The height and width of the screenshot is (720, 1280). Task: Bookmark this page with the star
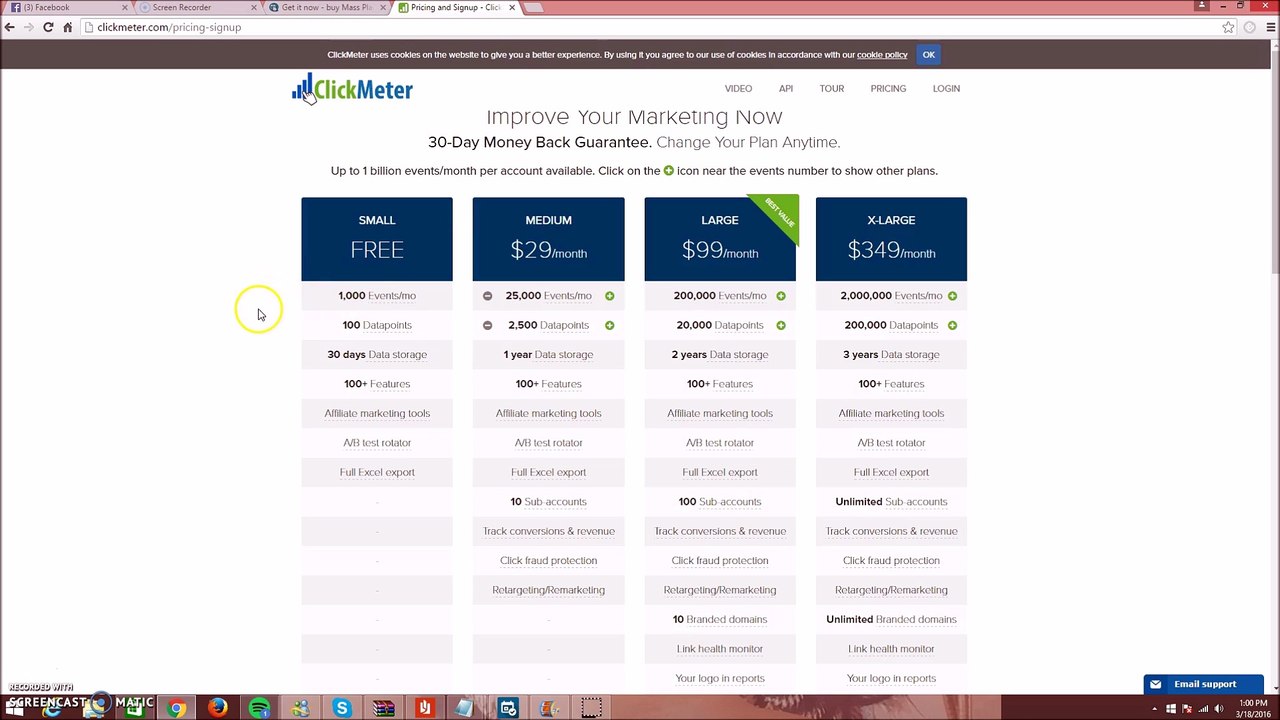coord(1228,27)
